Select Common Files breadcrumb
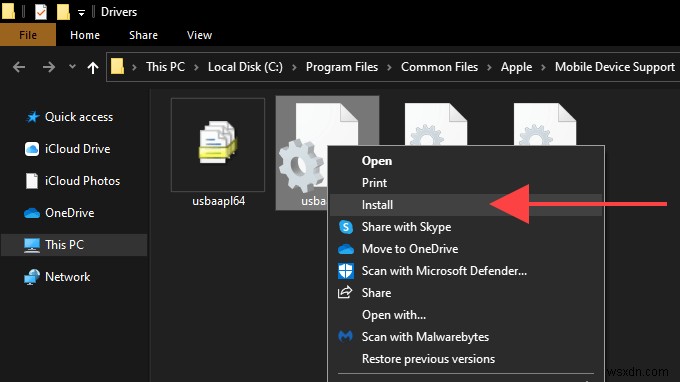 tap(439, 67)
